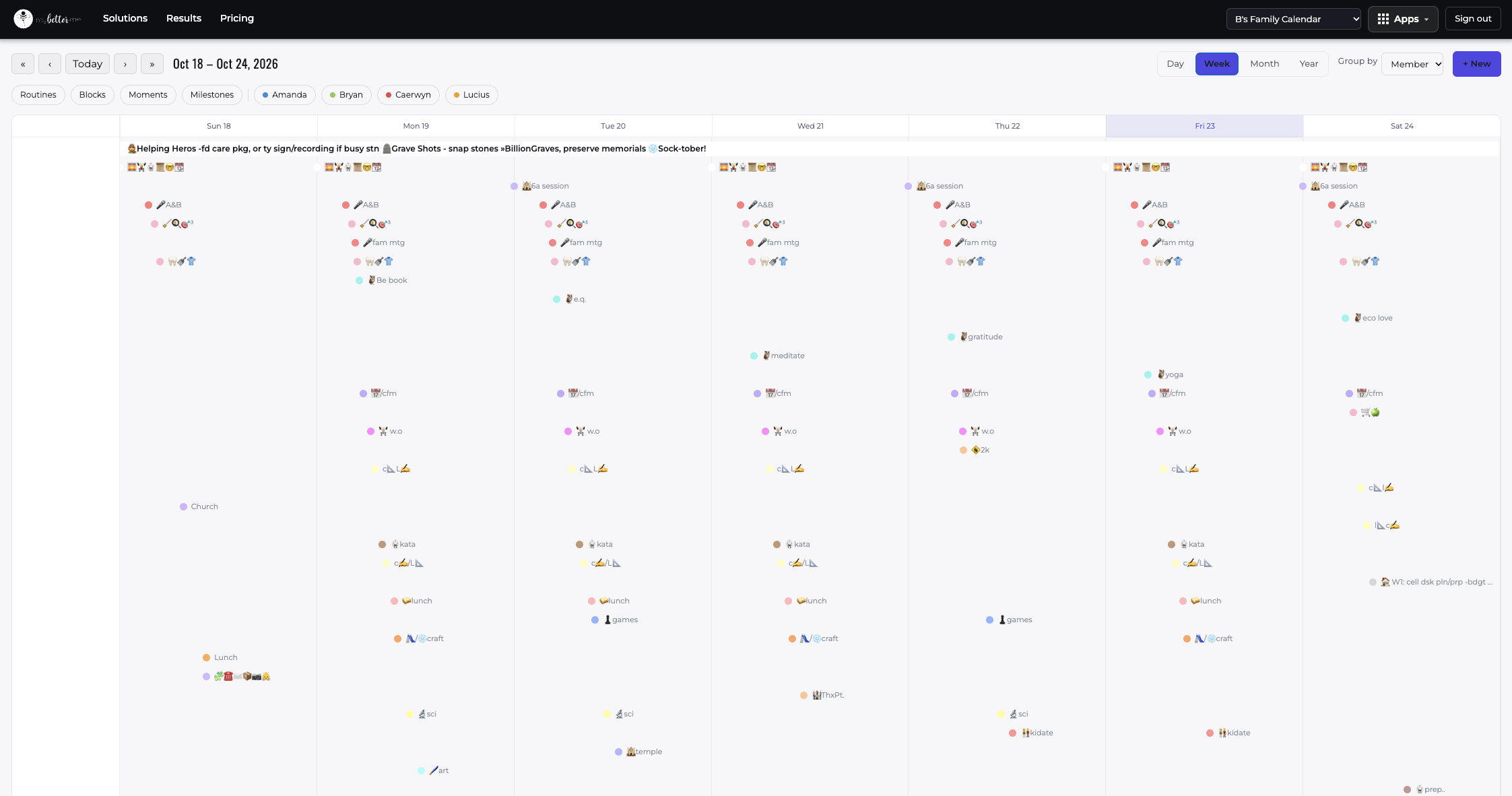Viewport: 1512px width, 796px height.
Task: Open the Apps grid menu
Action: coord(1403,19)
